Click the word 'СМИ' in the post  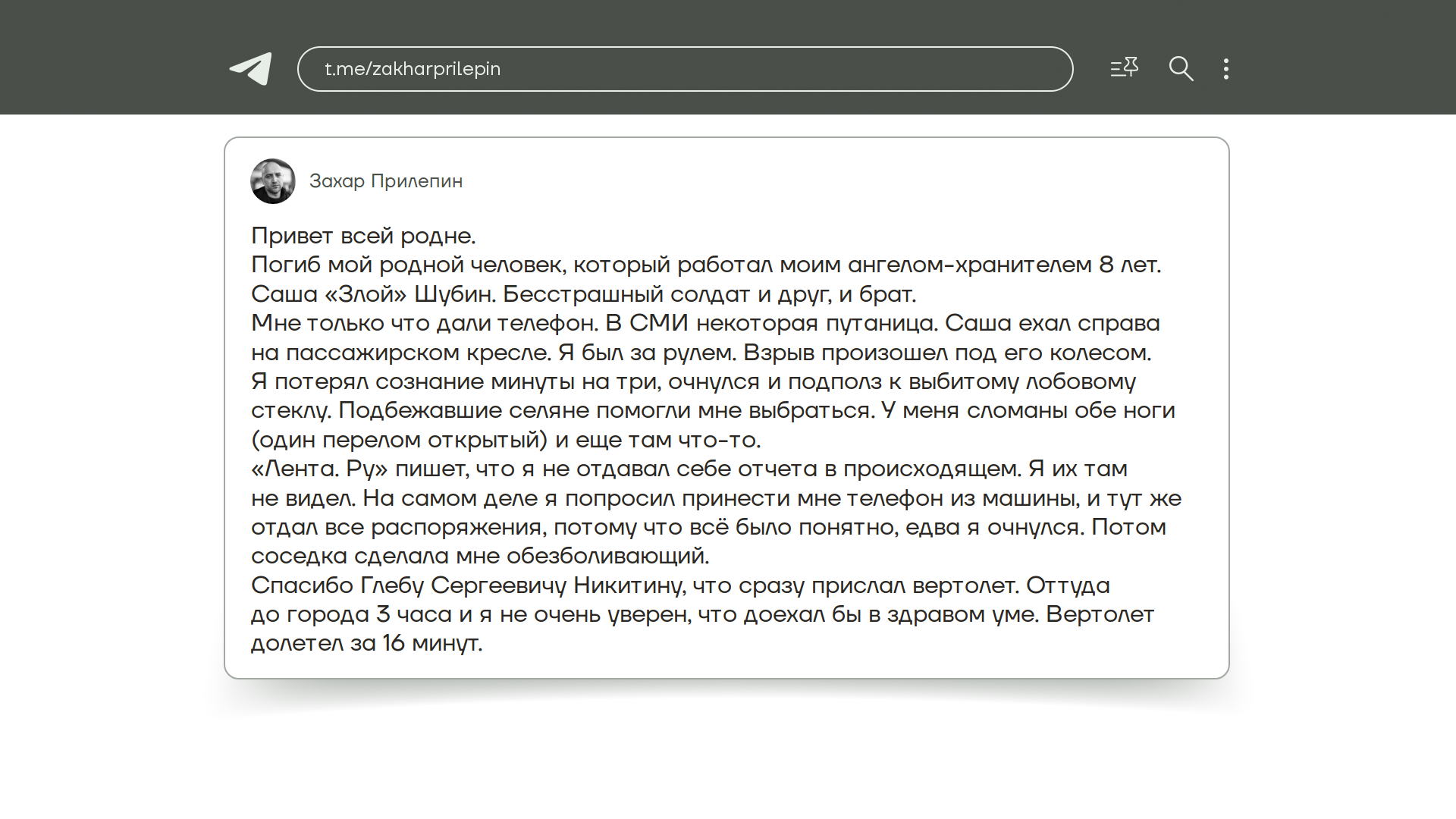pyautogui.click(x=658, y=323)
